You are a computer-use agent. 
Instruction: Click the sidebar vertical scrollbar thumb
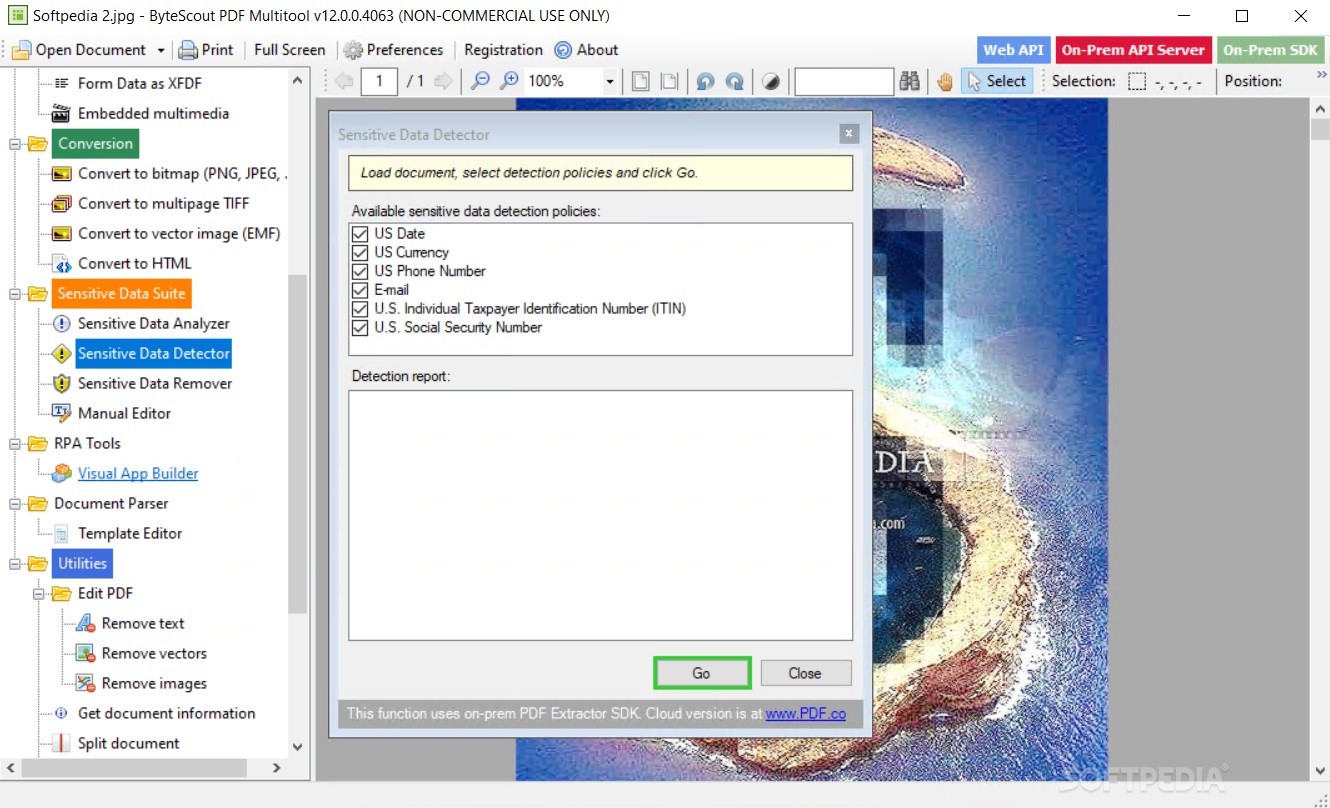(x=297, y=443)
